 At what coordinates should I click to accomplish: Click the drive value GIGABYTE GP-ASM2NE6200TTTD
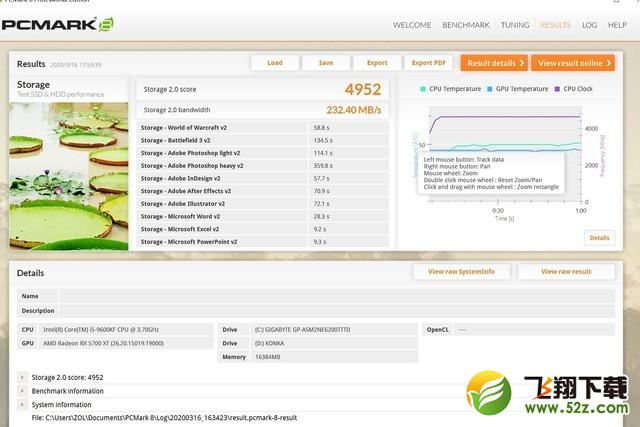point(302,329)
